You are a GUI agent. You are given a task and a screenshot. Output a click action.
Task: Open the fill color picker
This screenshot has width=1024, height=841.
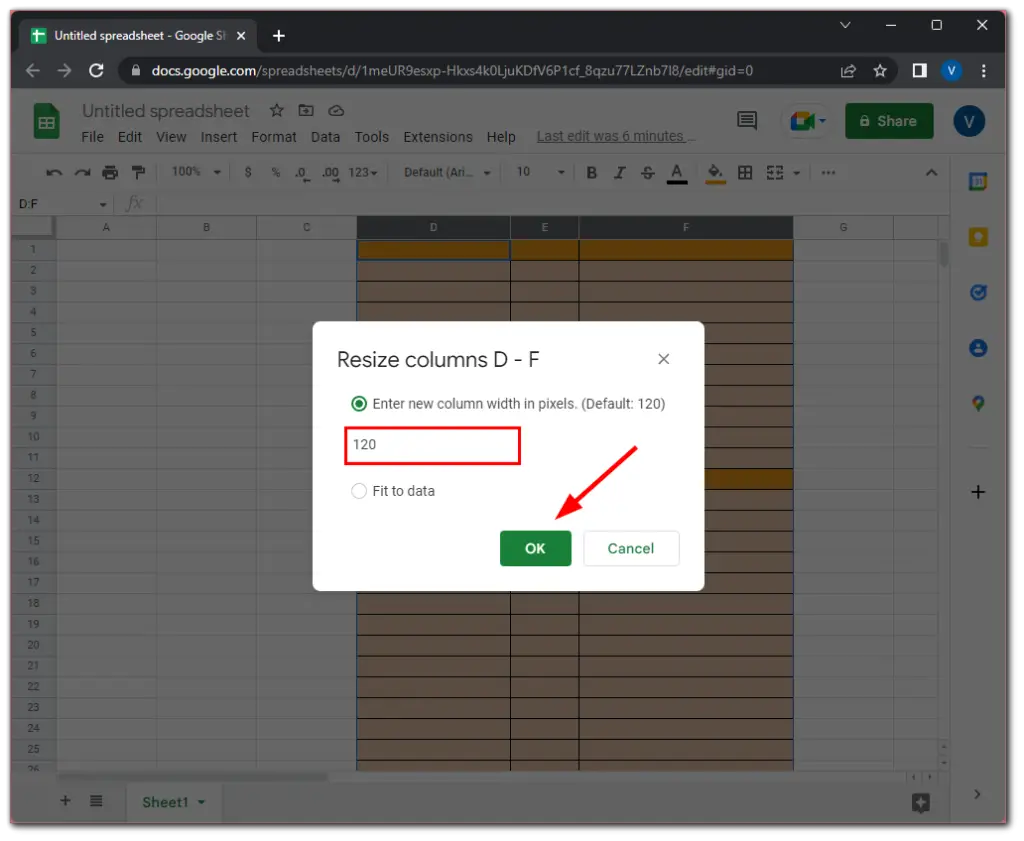coord(715,173)
